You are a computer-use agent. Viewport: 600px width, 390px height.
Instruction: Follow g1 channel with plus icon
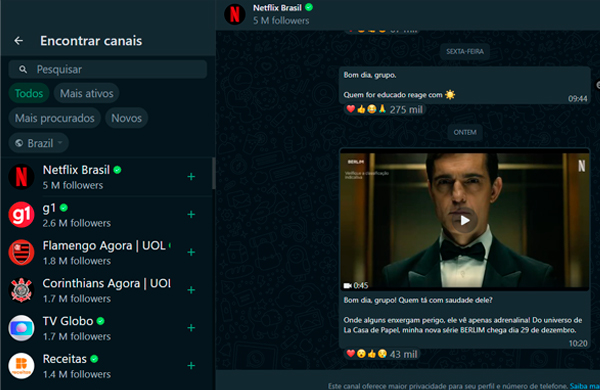pyautogui.click(x=191, y=214)
